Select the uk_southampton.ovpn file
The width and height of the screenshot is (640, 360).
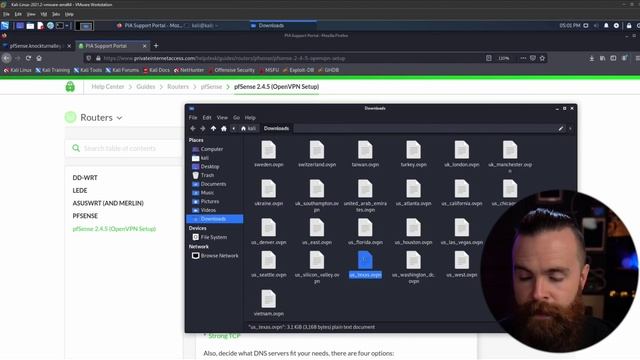click(317, 196)
